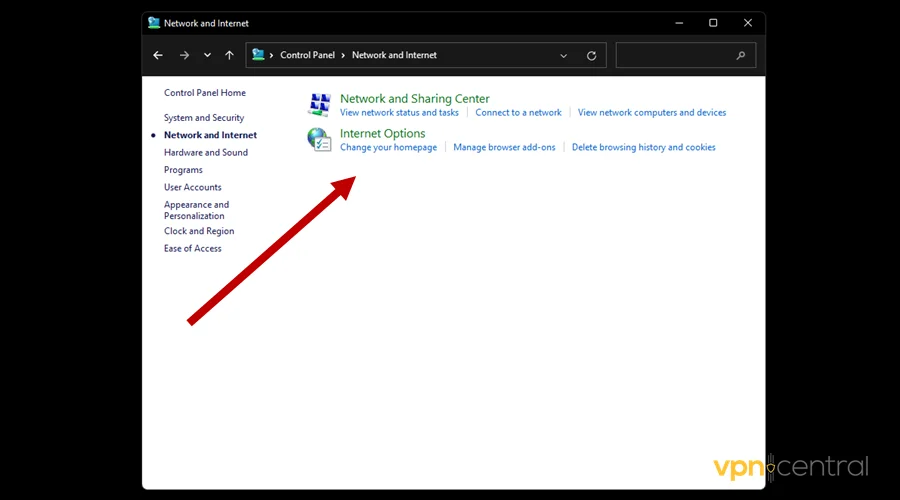The height and width of the screenshot is (500, 900).
Task: Open User Accounts category
Action: (192, 187)
